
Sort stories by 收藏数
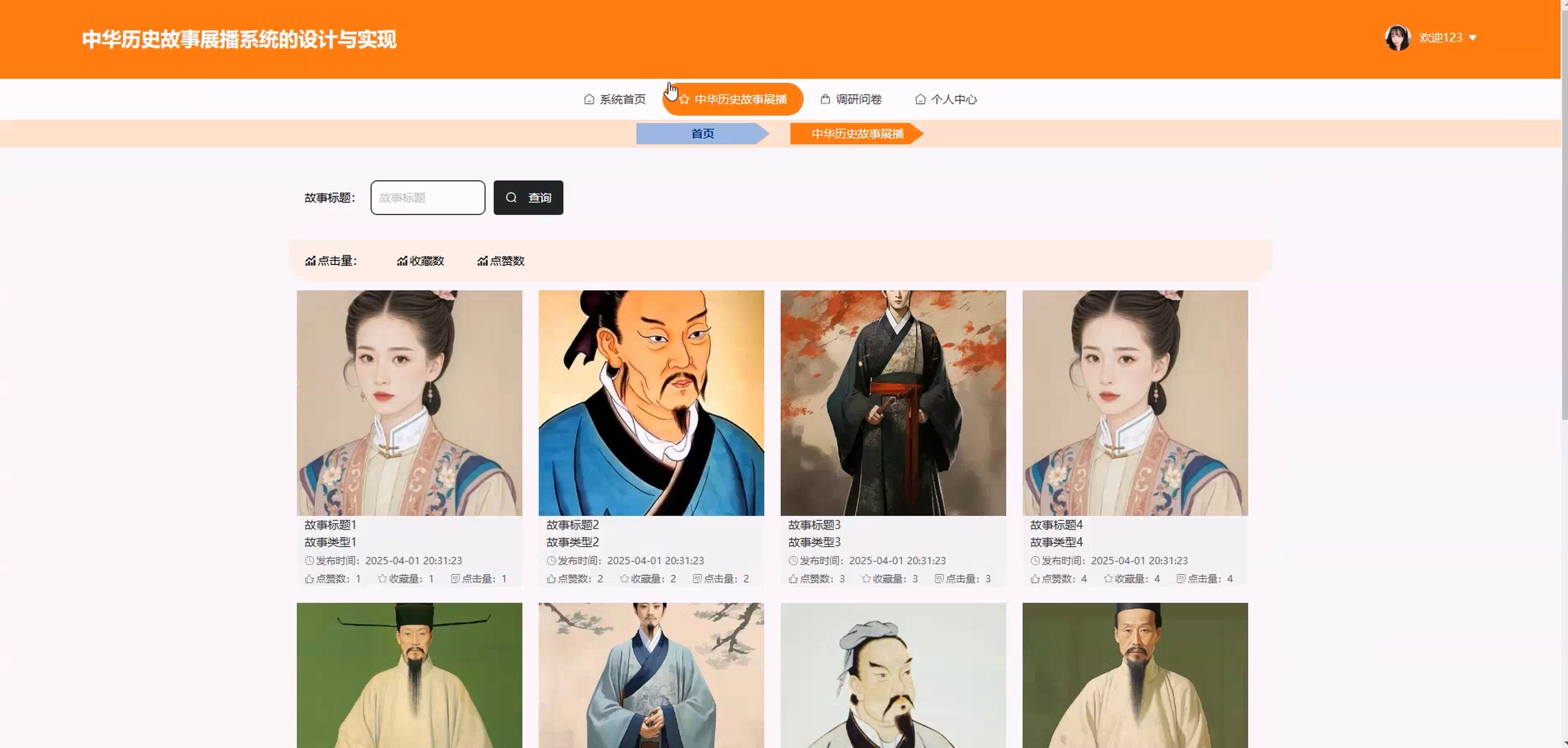pos(420,261)
